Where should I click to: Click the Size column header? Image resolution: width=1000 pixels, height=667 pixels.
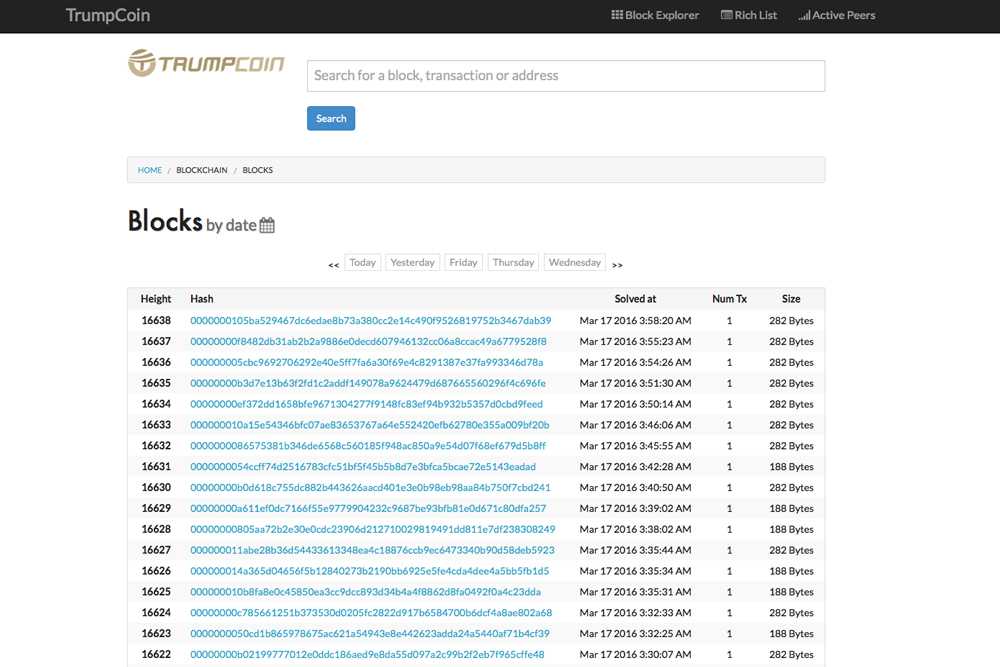pos(791,299)
